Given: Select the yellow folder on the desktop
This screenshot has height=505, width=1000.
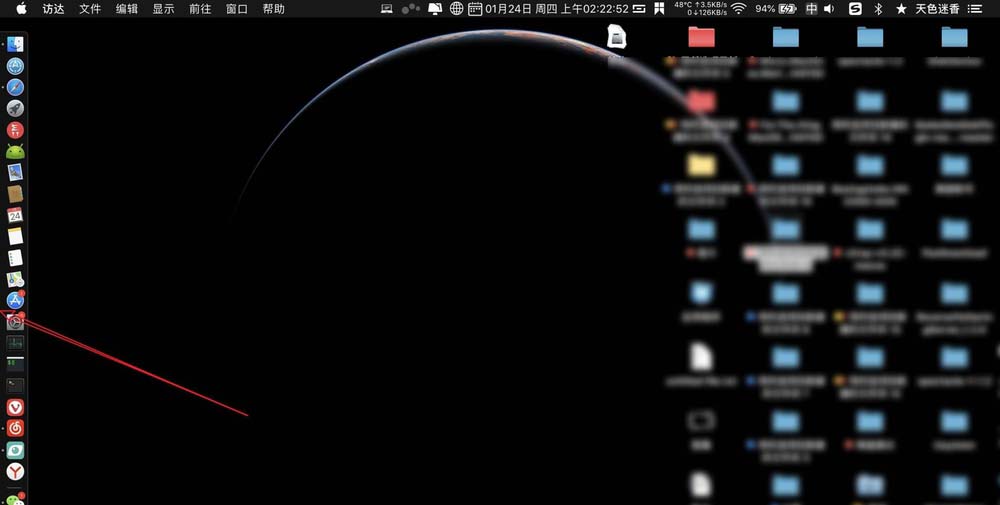Looking at the screenshot, I should [x=702, y=165].
